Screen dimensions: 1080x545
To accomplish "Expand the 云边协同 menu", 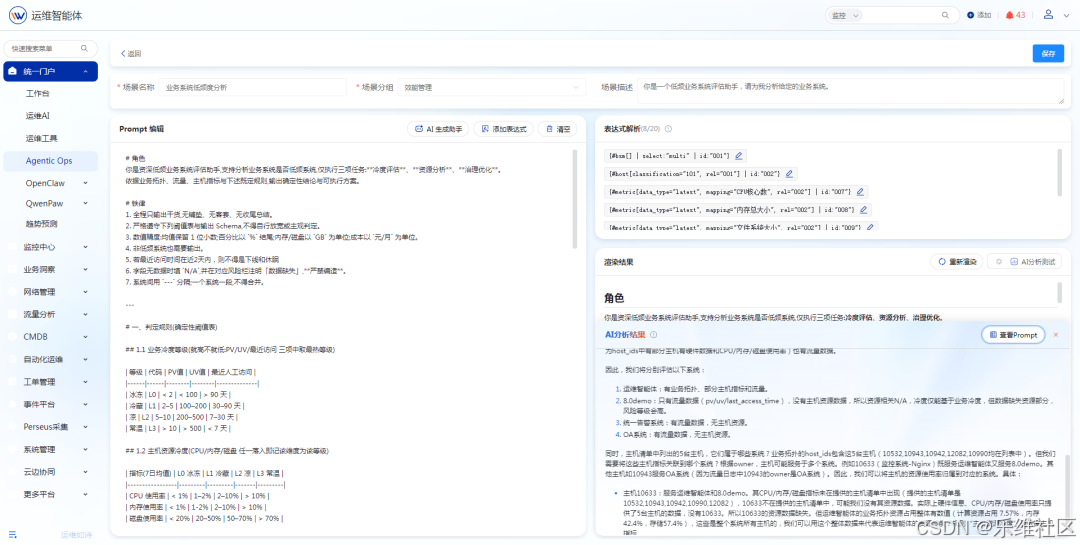I will point(85,472).
